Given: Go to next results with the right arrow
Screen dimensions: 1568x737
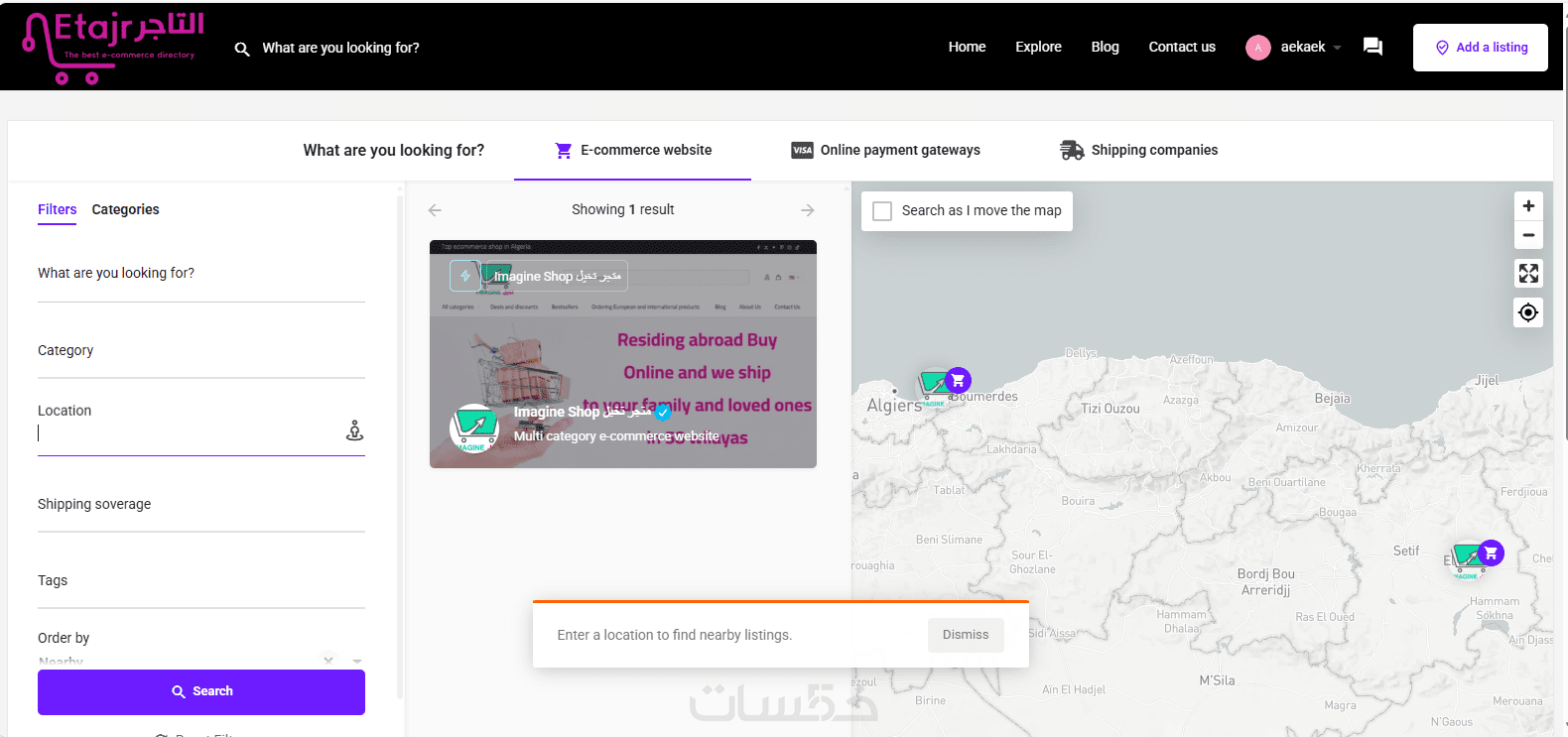Looking at the screenshot, I should tap(808, 210).
